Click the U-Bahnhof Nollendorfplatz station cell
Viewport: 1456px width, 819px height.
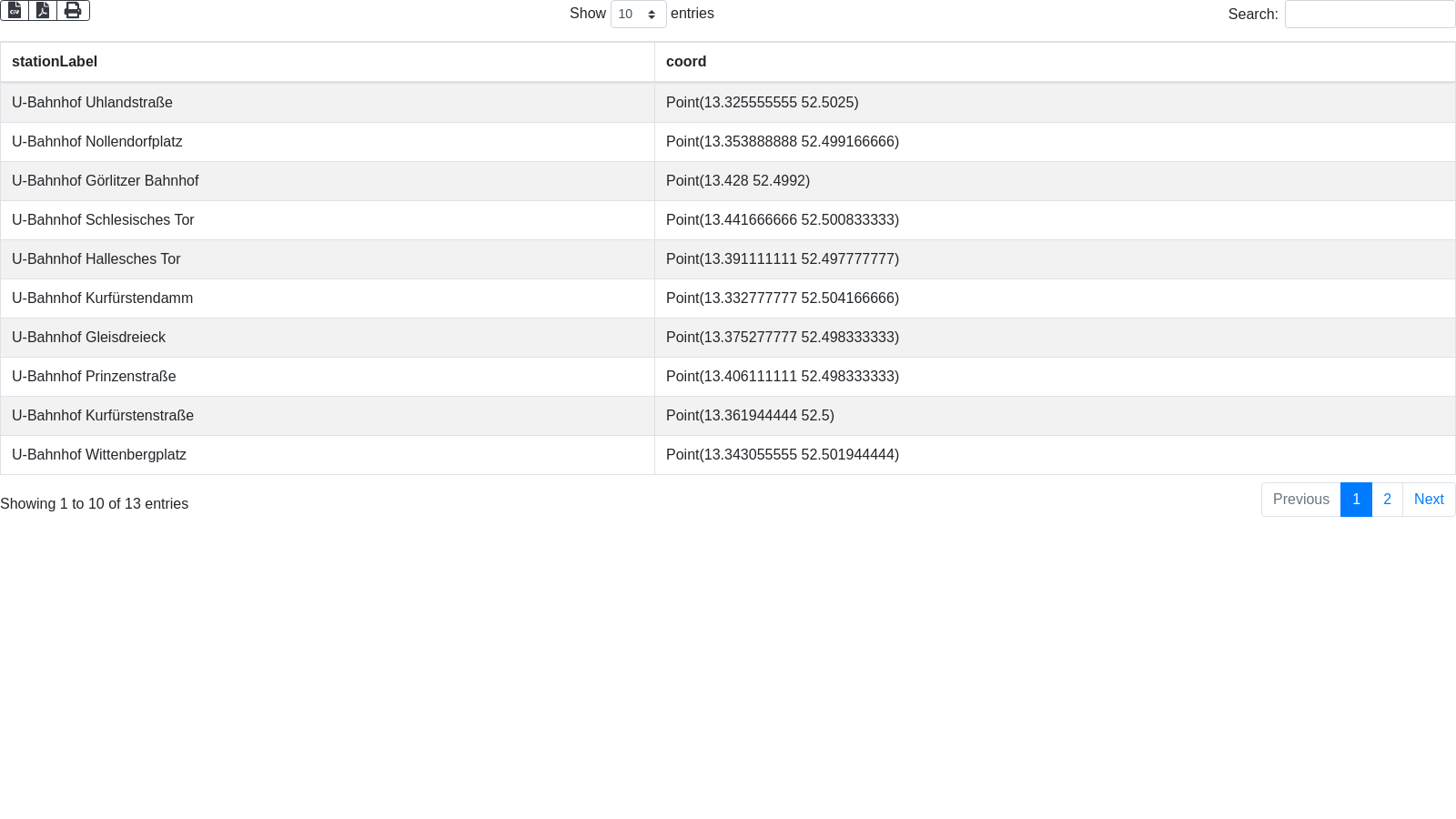(97, 142)
